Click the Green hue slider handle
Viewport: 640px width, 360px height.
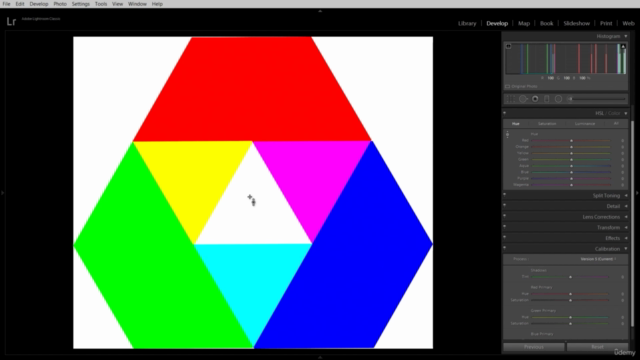click(571, 160)
